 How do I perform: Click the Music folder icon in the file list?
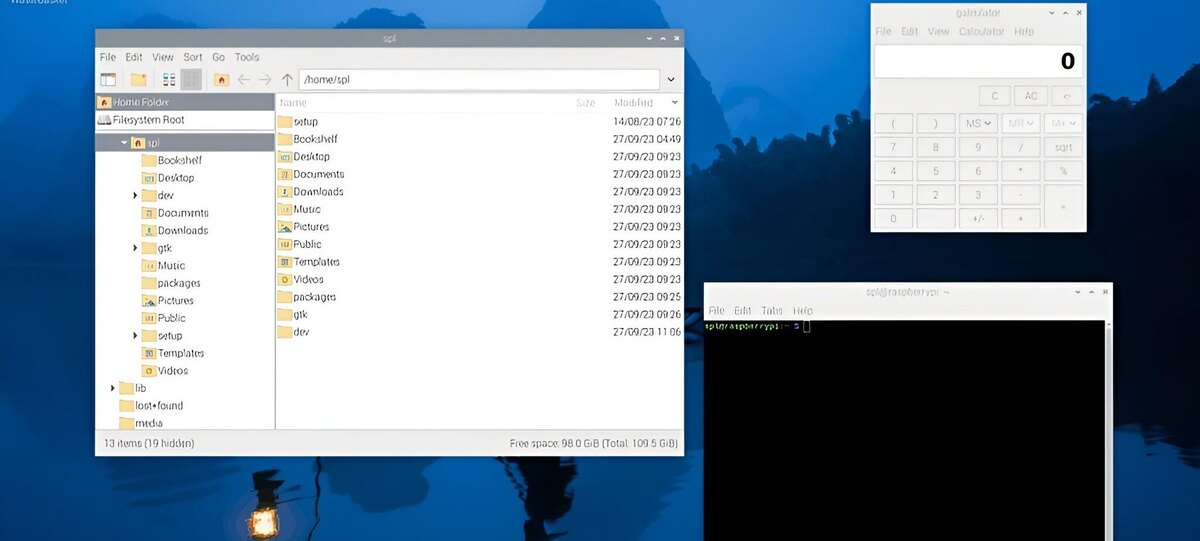pos(284,209)
